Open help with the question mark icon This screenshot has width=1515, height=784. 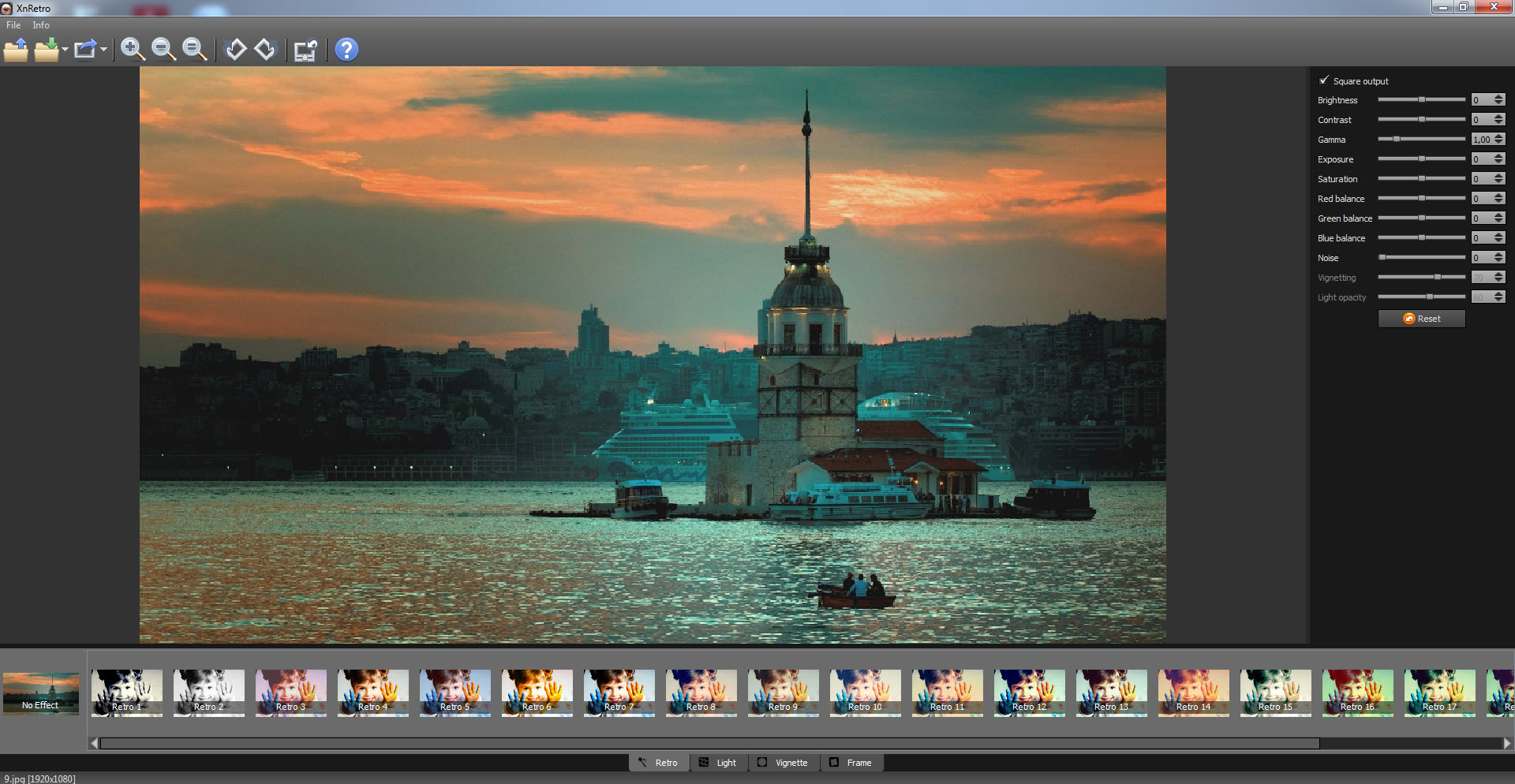346,50
